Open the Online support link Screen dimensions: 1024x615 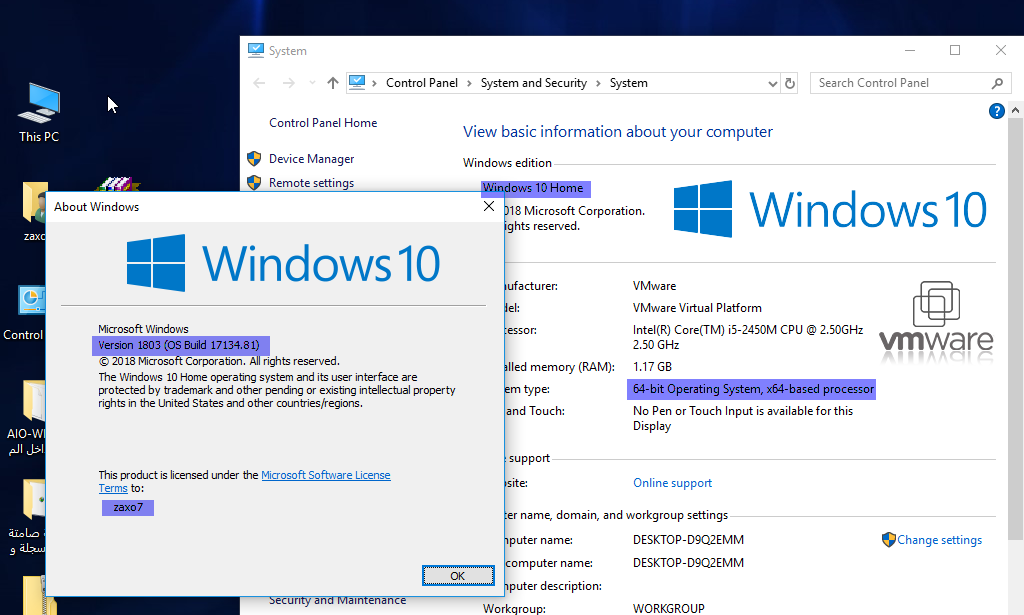click(672, 483)
